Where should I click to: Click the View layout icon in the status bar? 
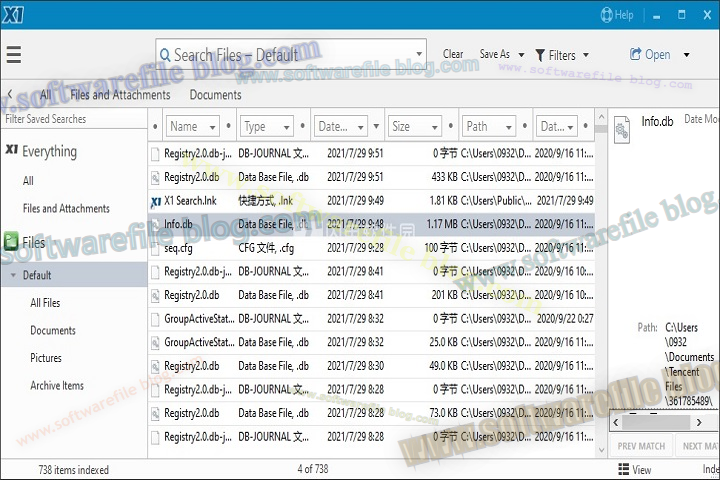click(624, 469)
